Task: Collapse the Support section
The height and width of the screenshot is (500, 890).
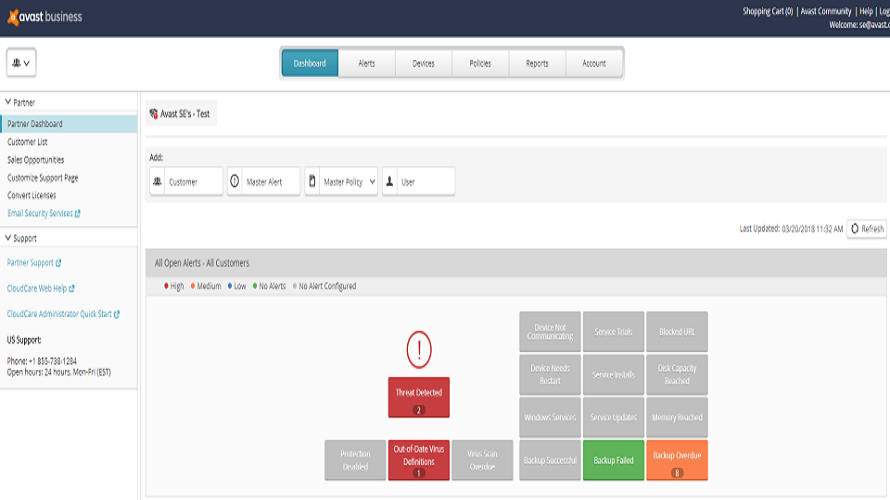Action: coord(8,238)
